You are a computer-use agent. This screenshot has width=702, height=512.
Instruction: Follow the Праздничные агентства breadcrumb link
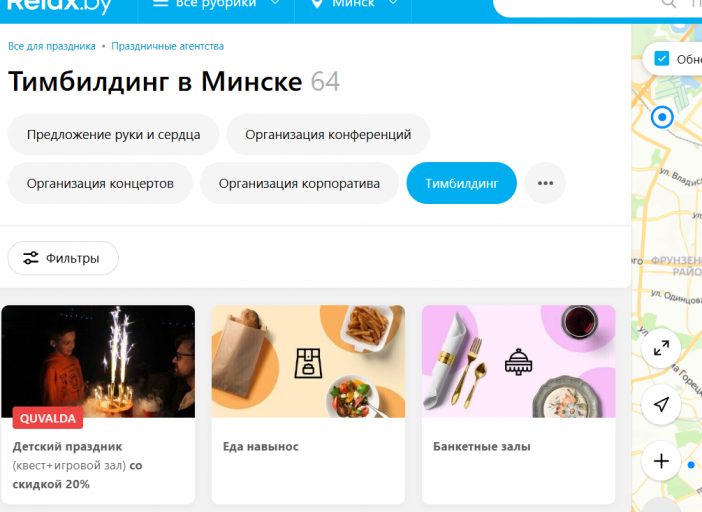pyautogui.click(x=167, y=46)
